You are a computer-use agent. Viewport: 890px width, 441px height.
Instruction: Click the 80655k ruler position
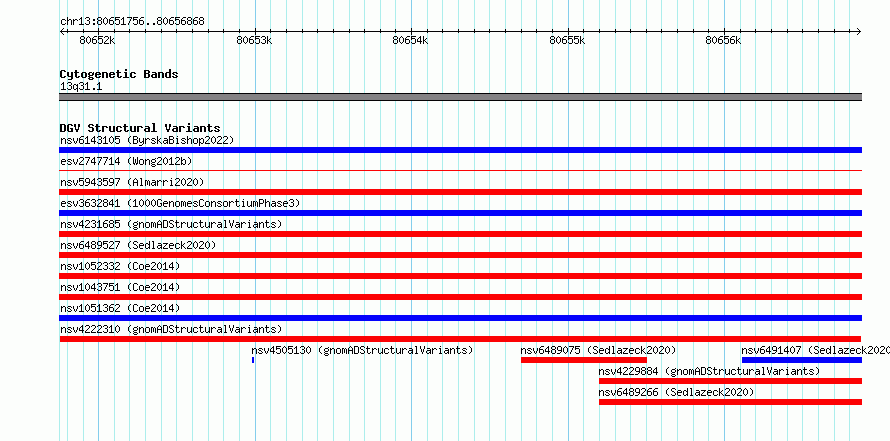tap(567, 40)
